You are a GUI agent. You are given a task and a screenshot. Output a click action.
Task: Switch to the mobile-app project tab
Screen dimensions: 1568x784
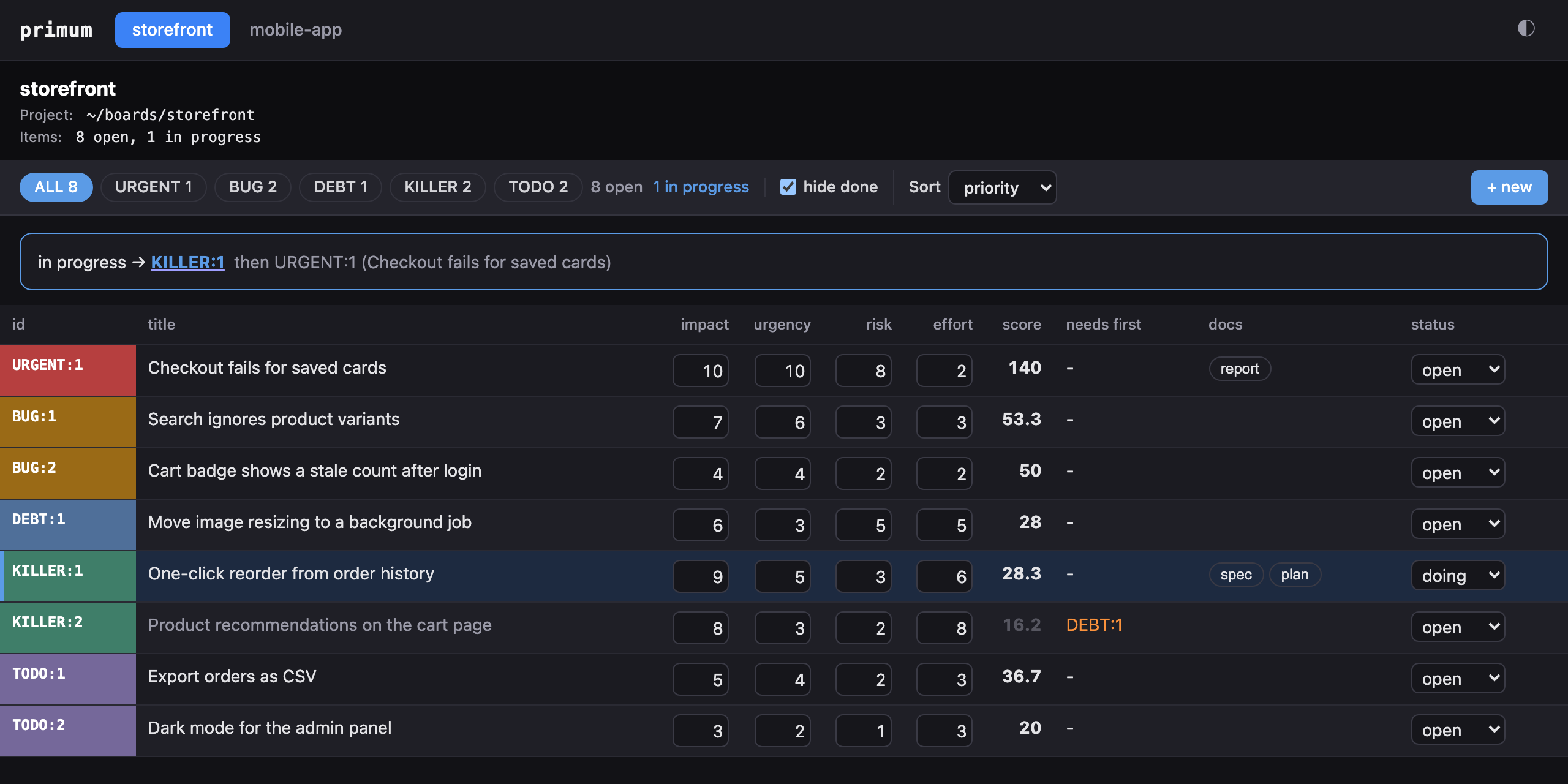point(295,29)
